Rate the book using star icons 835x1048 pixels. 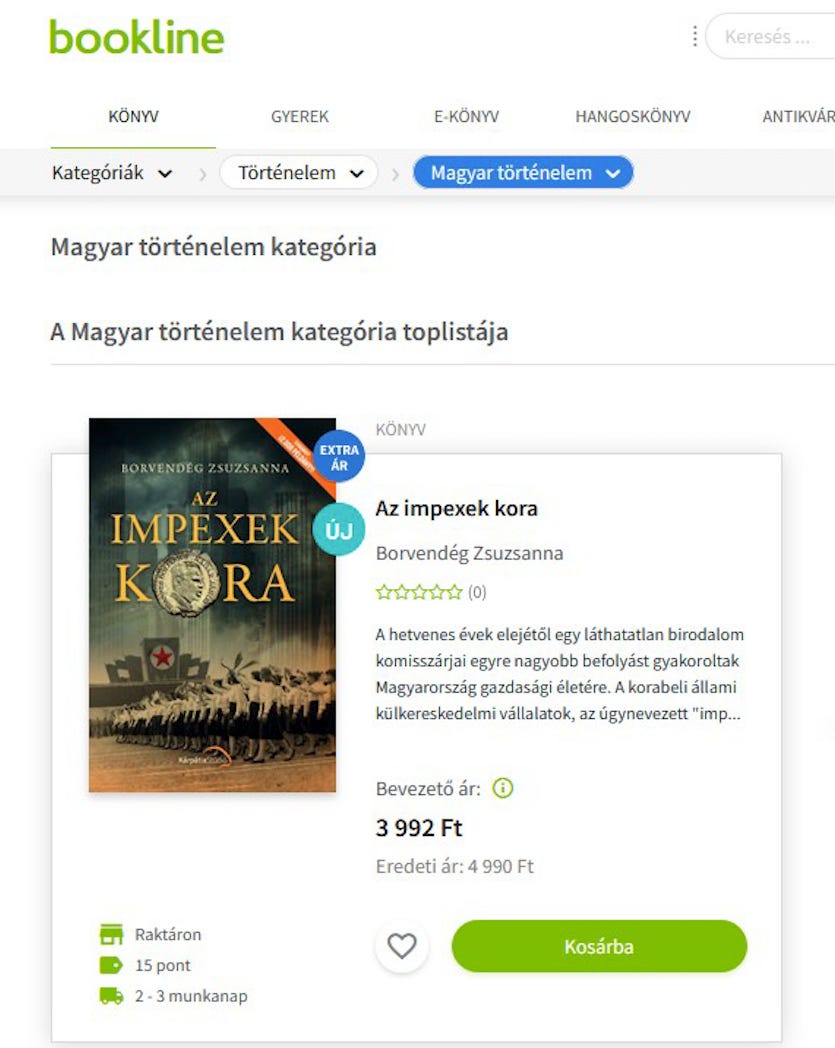[x=419, y=592]
